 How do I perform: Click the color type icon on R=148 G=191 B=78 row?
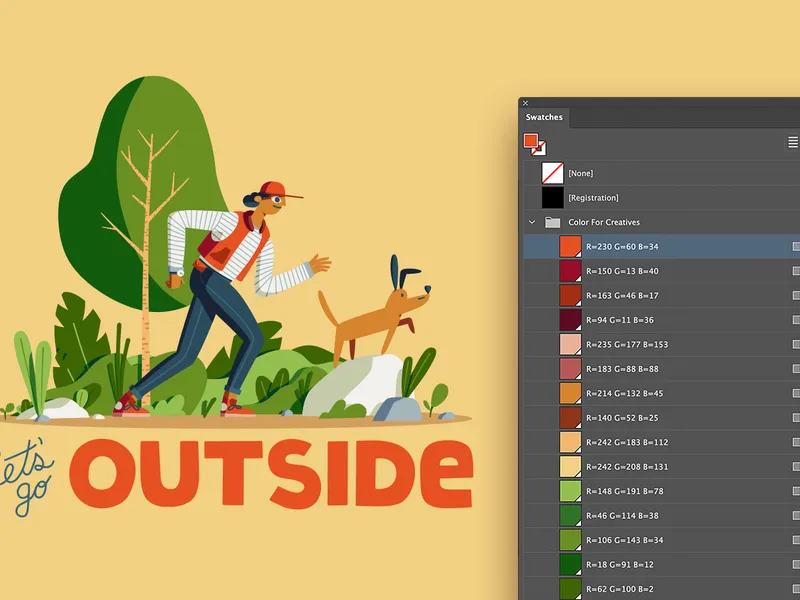tap(796, 492)
